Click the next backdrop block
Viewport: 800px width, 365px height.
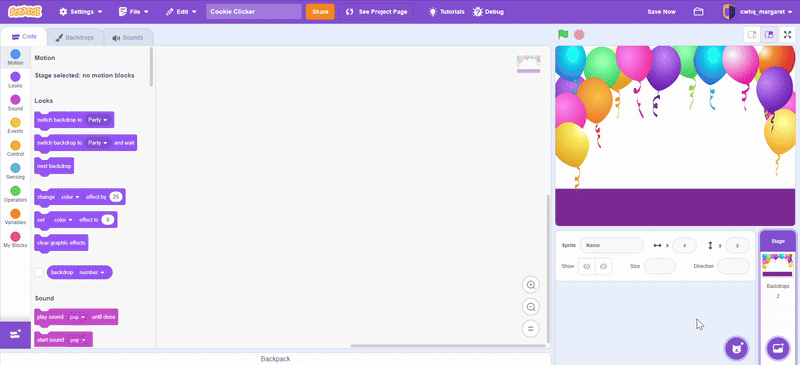pos(54,166)
